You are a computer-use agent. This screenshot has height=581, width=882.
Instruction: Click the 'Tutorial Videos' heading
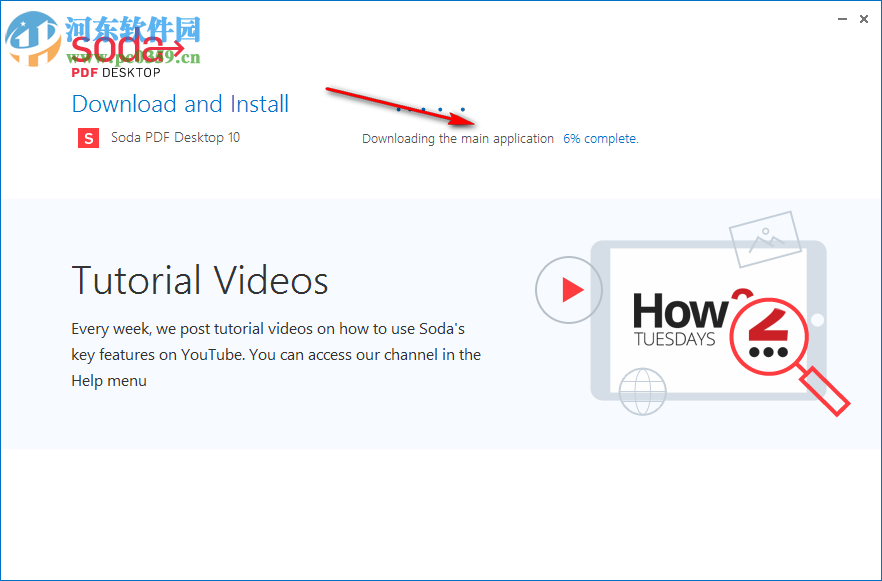(x=200, y=281)
